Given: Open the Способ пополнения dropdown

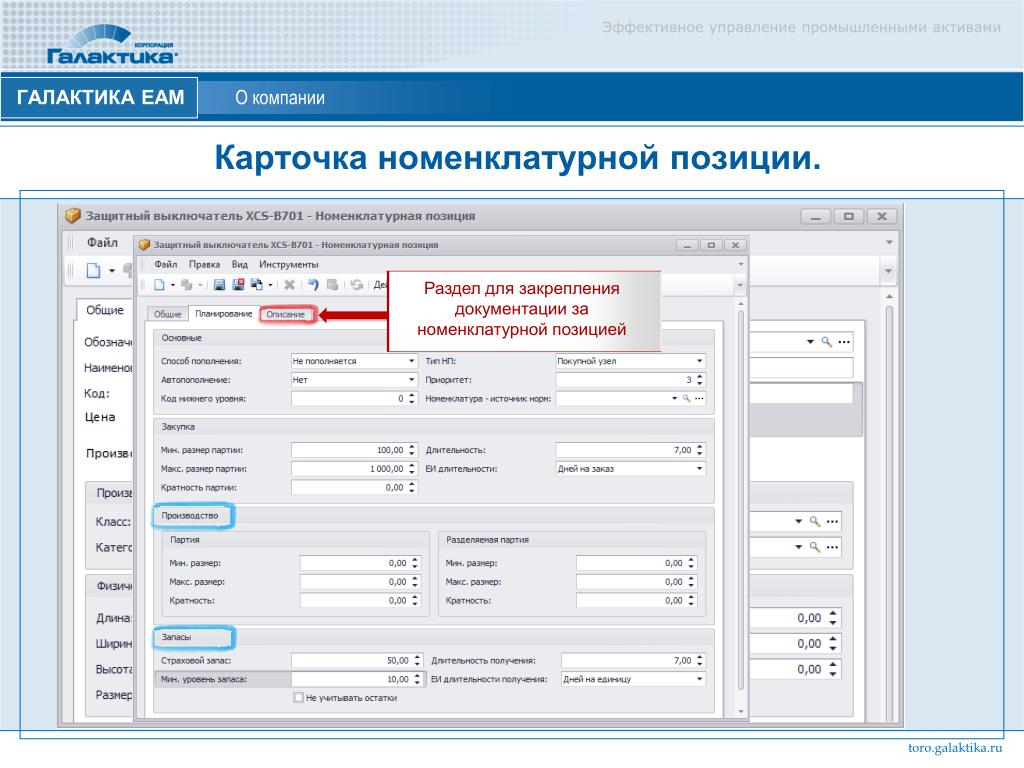Looking at the screenshot, I should 411,361.
